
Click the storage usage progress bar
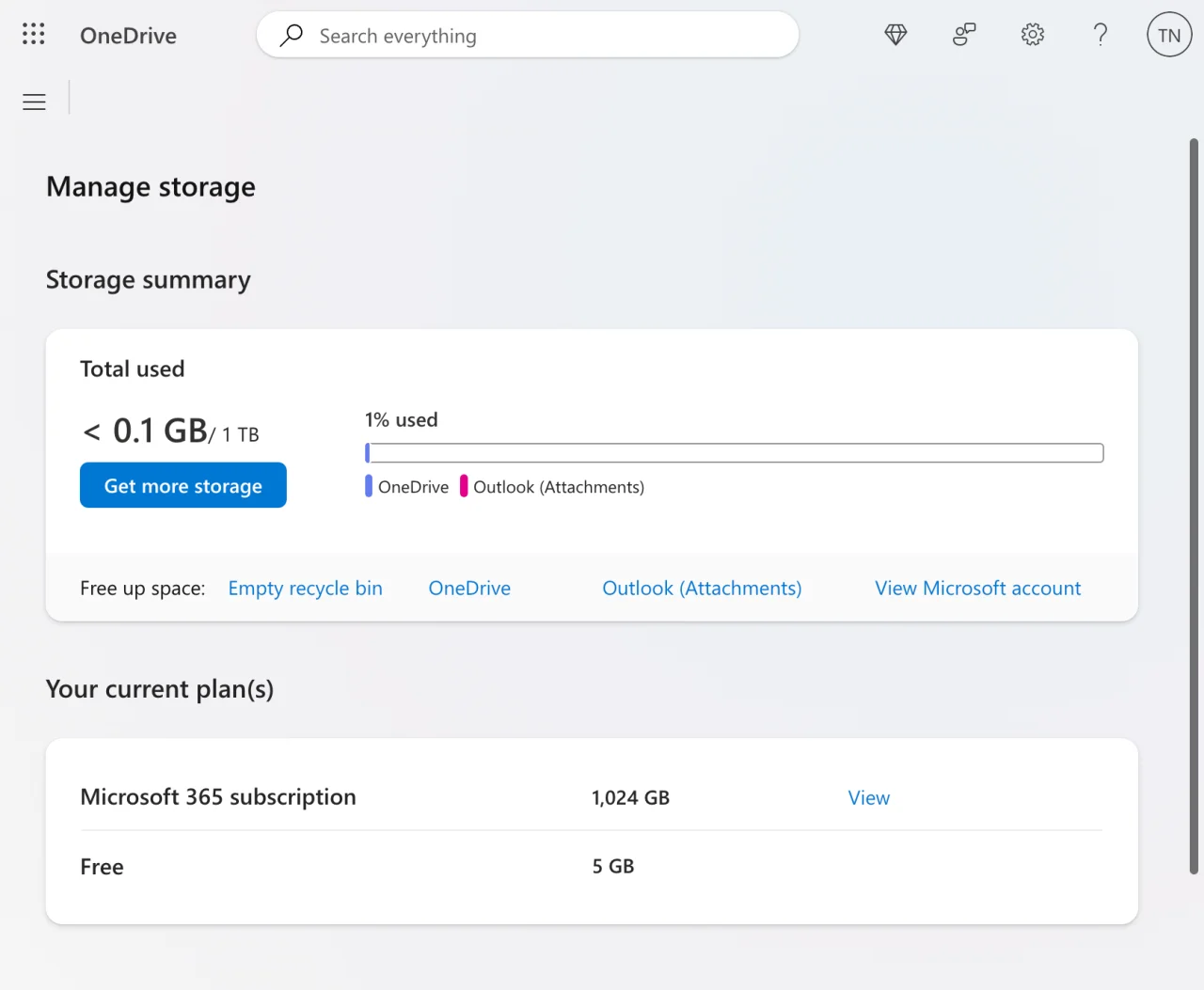coord(734,453)
